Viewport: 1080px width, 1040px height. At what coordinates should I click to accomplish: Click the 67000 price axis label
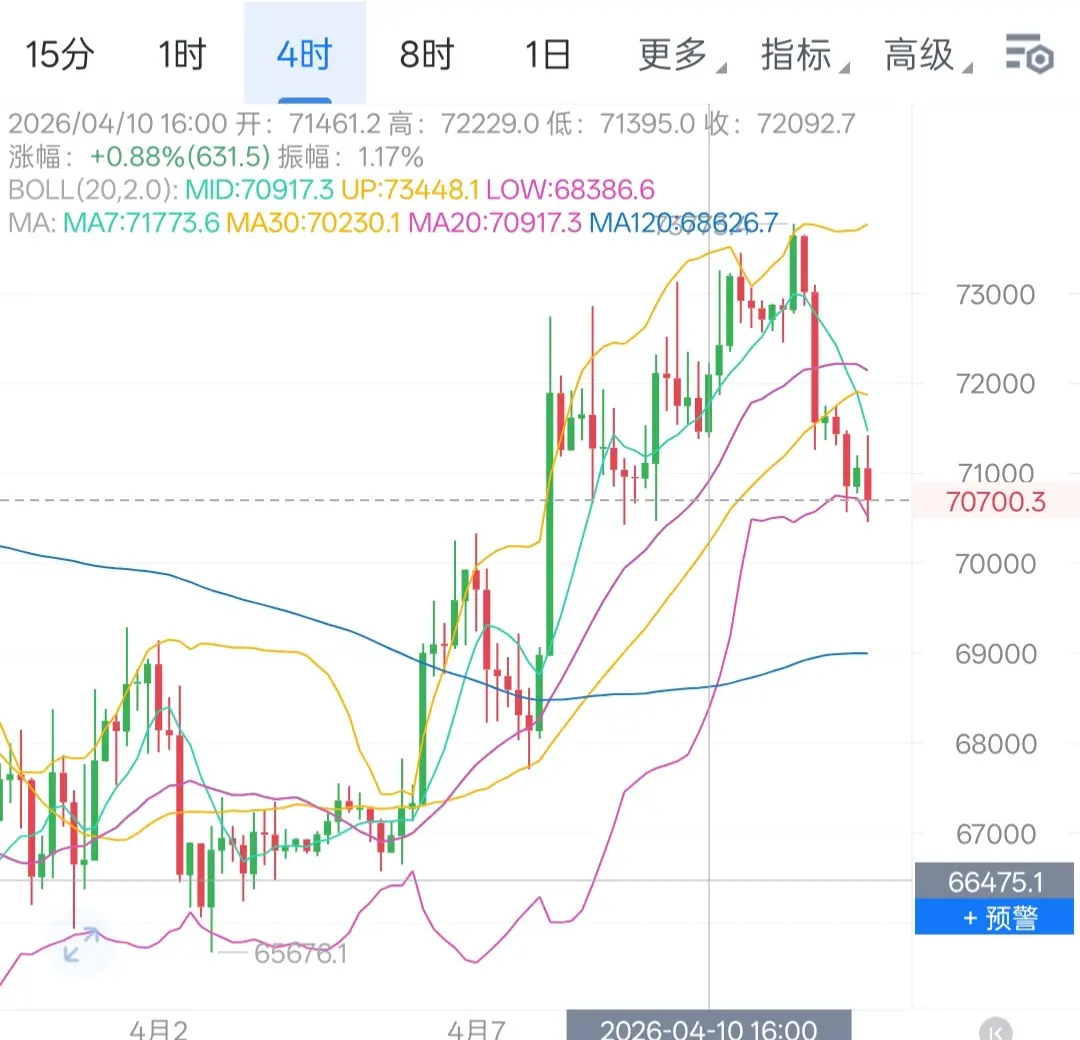tap(995, 834)
